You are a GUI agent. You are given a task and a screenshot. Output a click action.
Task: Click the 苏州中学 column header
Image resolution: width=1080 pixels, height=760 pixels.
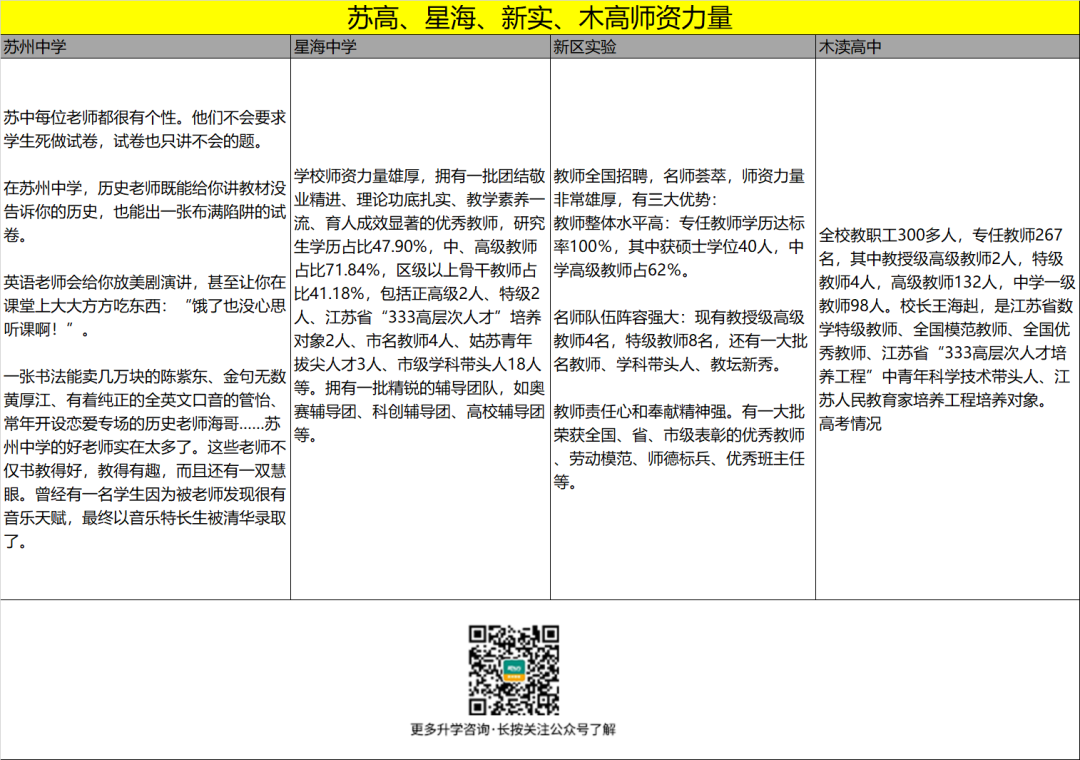(x=34, y=47)
